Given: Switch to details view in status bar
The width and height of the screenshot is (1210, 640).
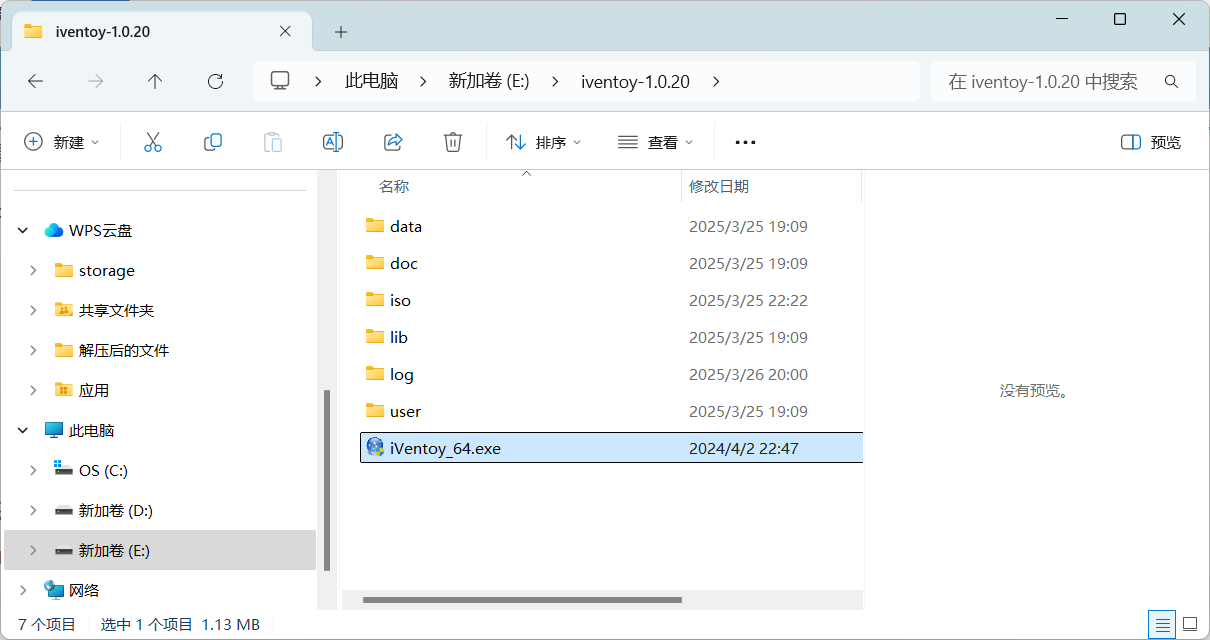Looking at the screenshot, I should [x=1162, y=624].
